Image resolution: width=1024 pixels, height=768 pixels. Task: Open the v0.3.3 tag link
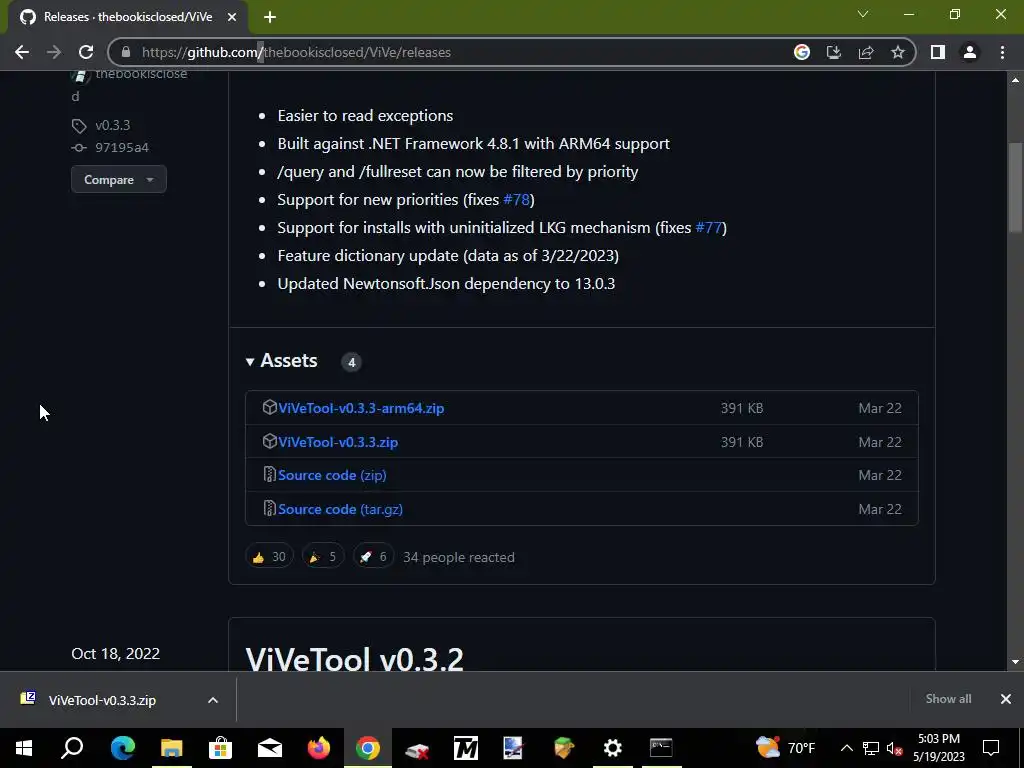112,125
